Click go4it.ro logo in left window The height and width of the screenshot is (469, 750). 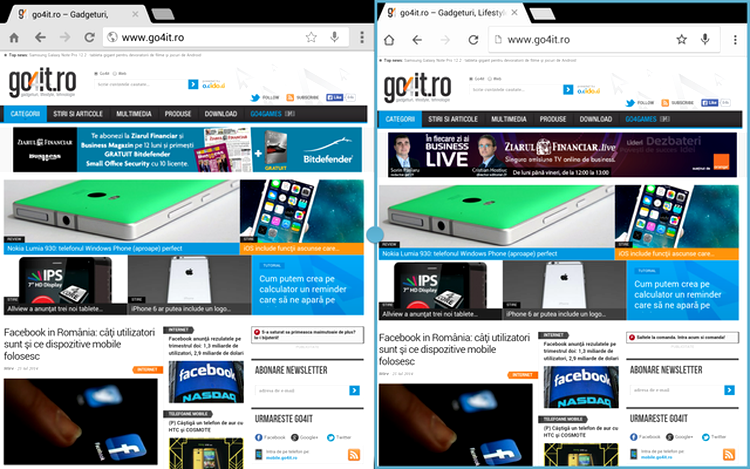43,82
